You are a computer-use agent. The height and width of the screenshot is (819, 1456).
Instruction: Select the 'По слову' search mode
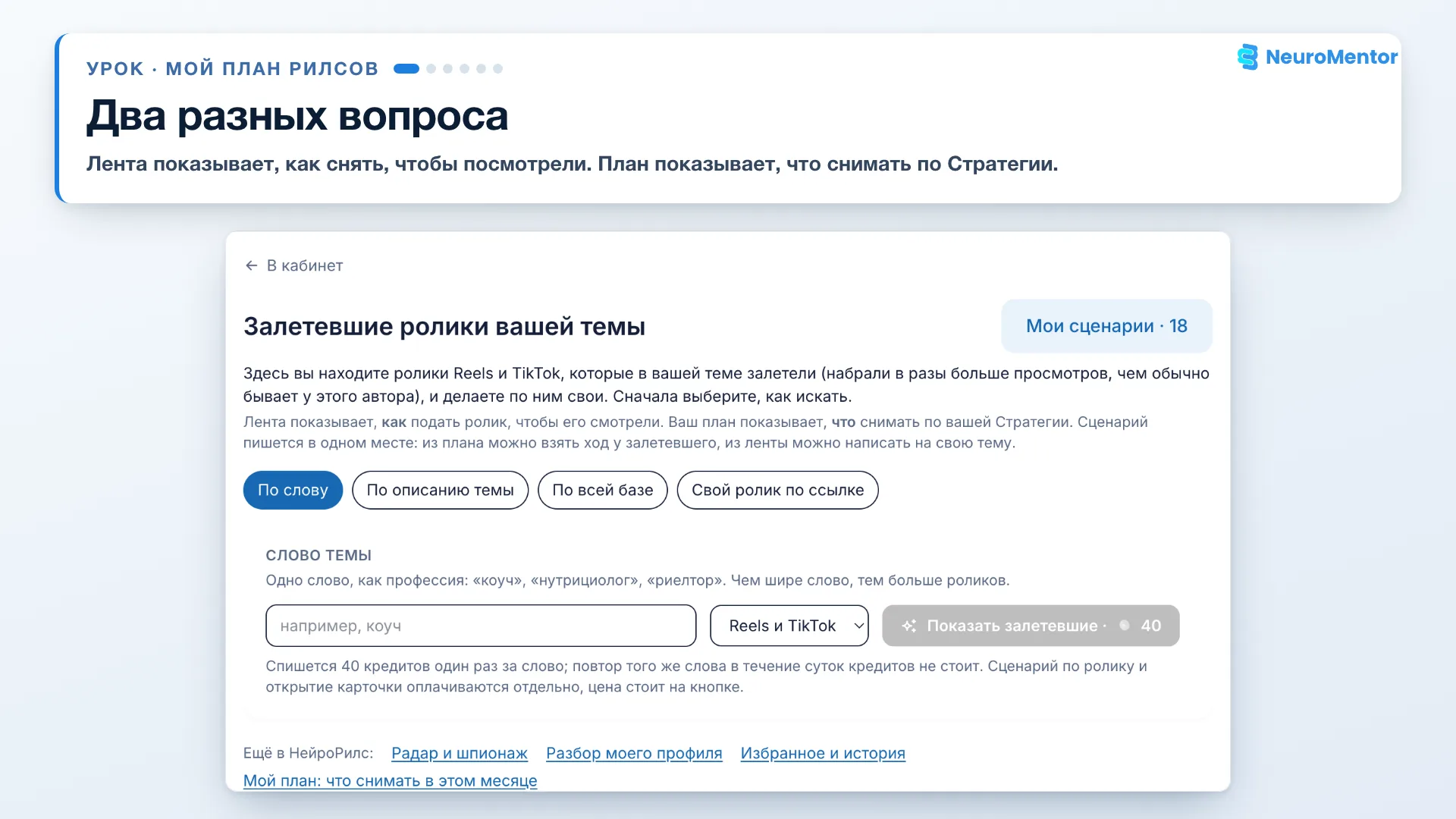(x=293, y=490)
